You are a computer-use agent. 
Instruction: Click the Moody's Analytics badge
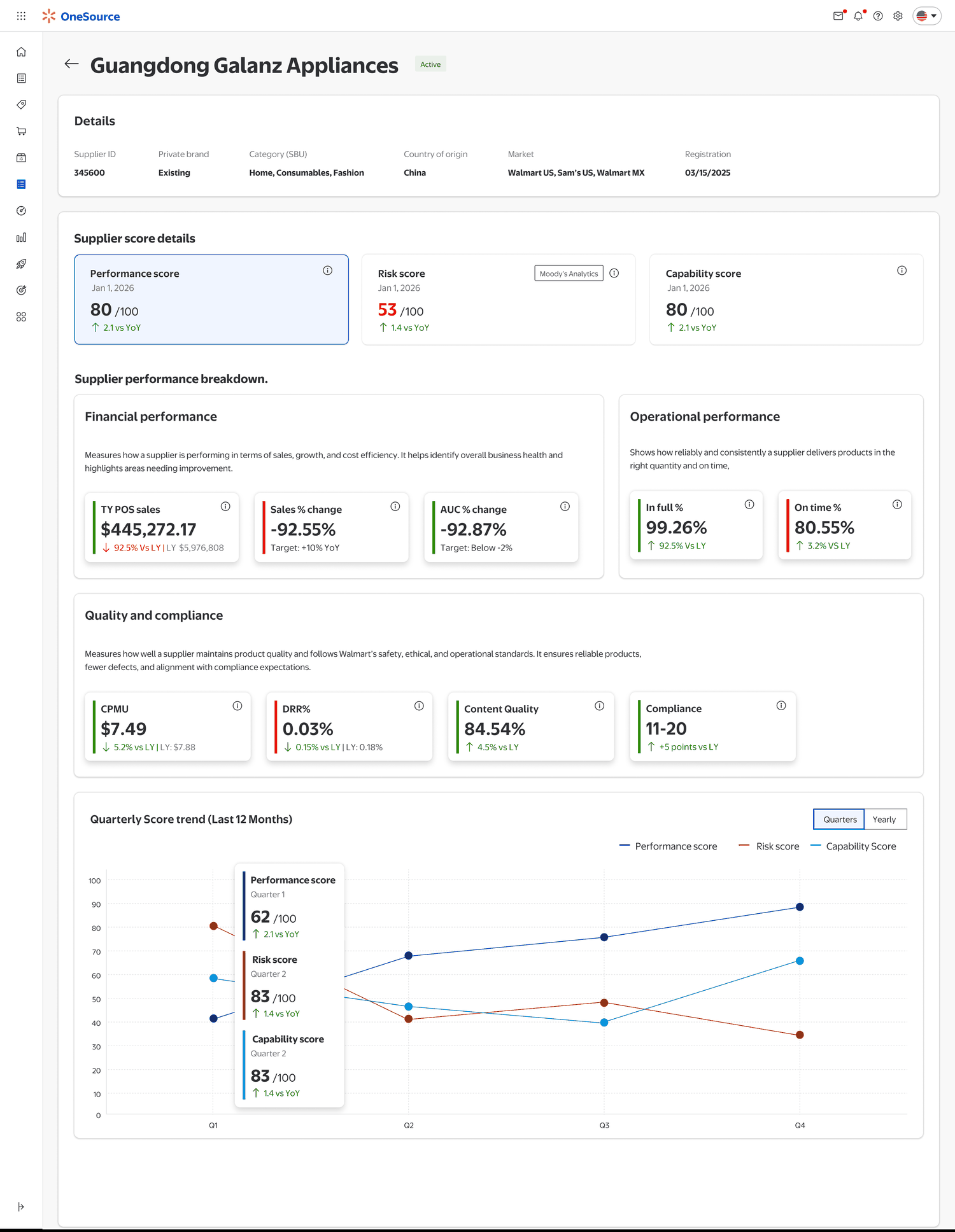(x=569, y=274)
